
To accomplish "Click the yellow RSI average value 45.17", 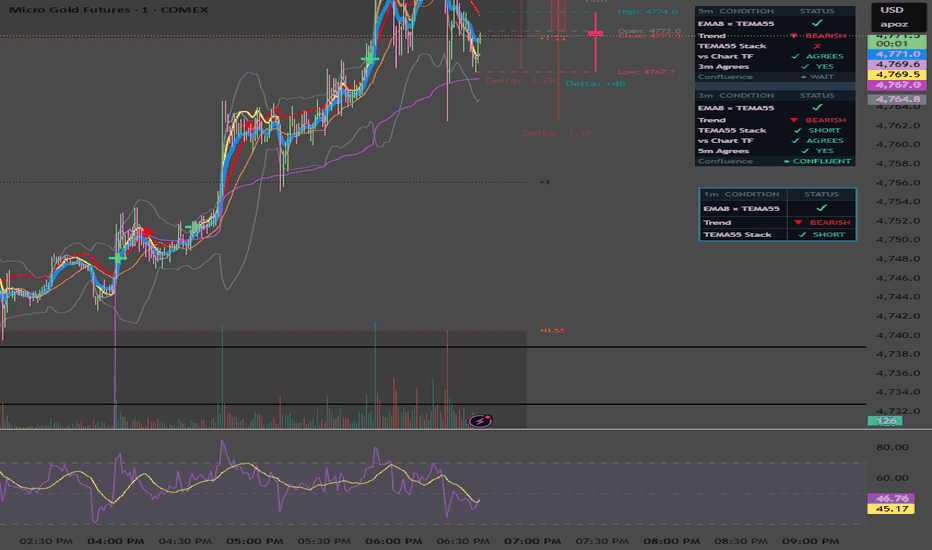I will (891, 509).
